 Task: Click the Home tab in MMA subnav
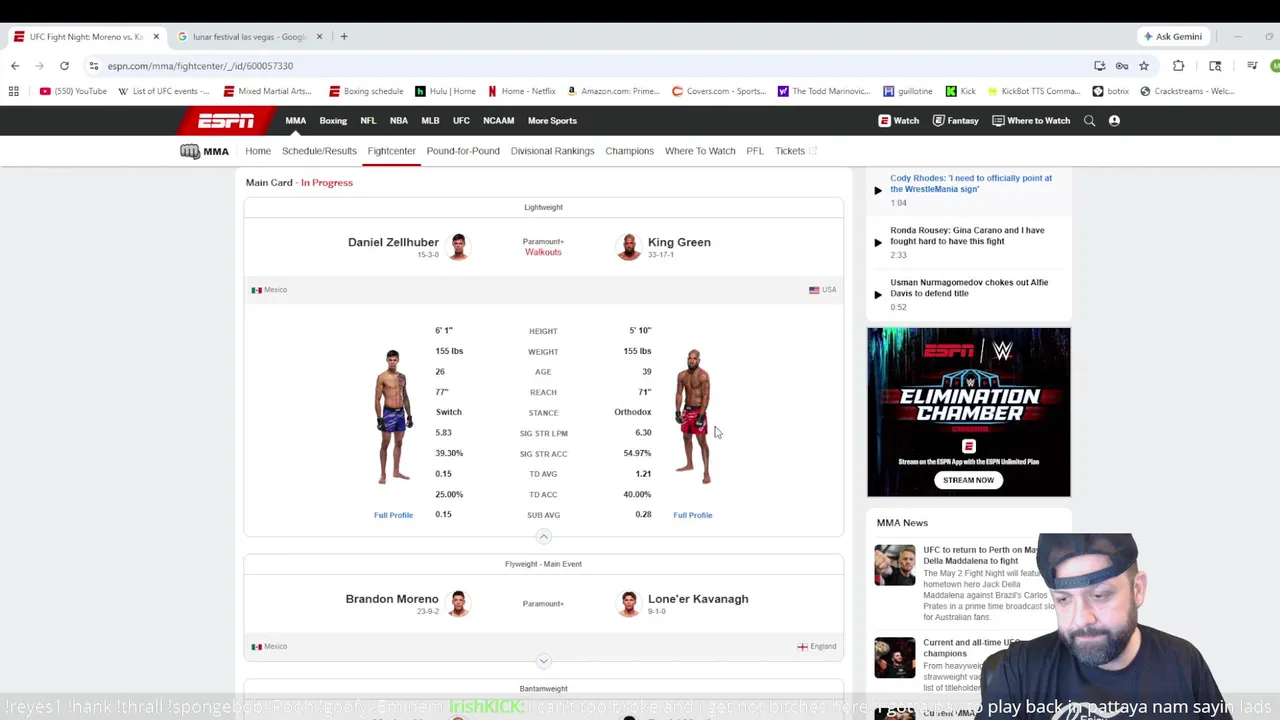pyautogui.click(x=258, y=151)
